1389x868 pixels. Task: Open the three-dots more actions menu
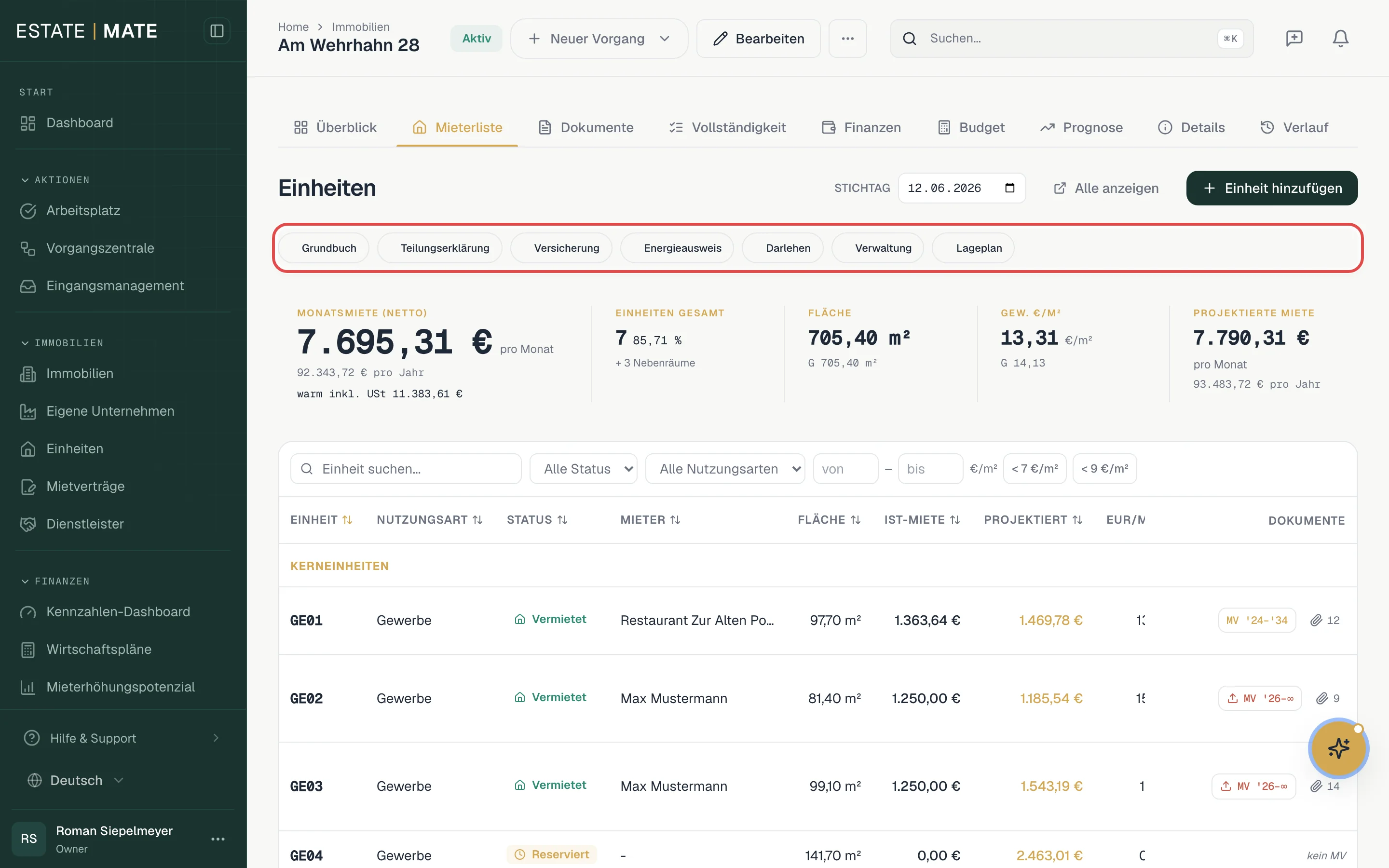tap(848, 39)
